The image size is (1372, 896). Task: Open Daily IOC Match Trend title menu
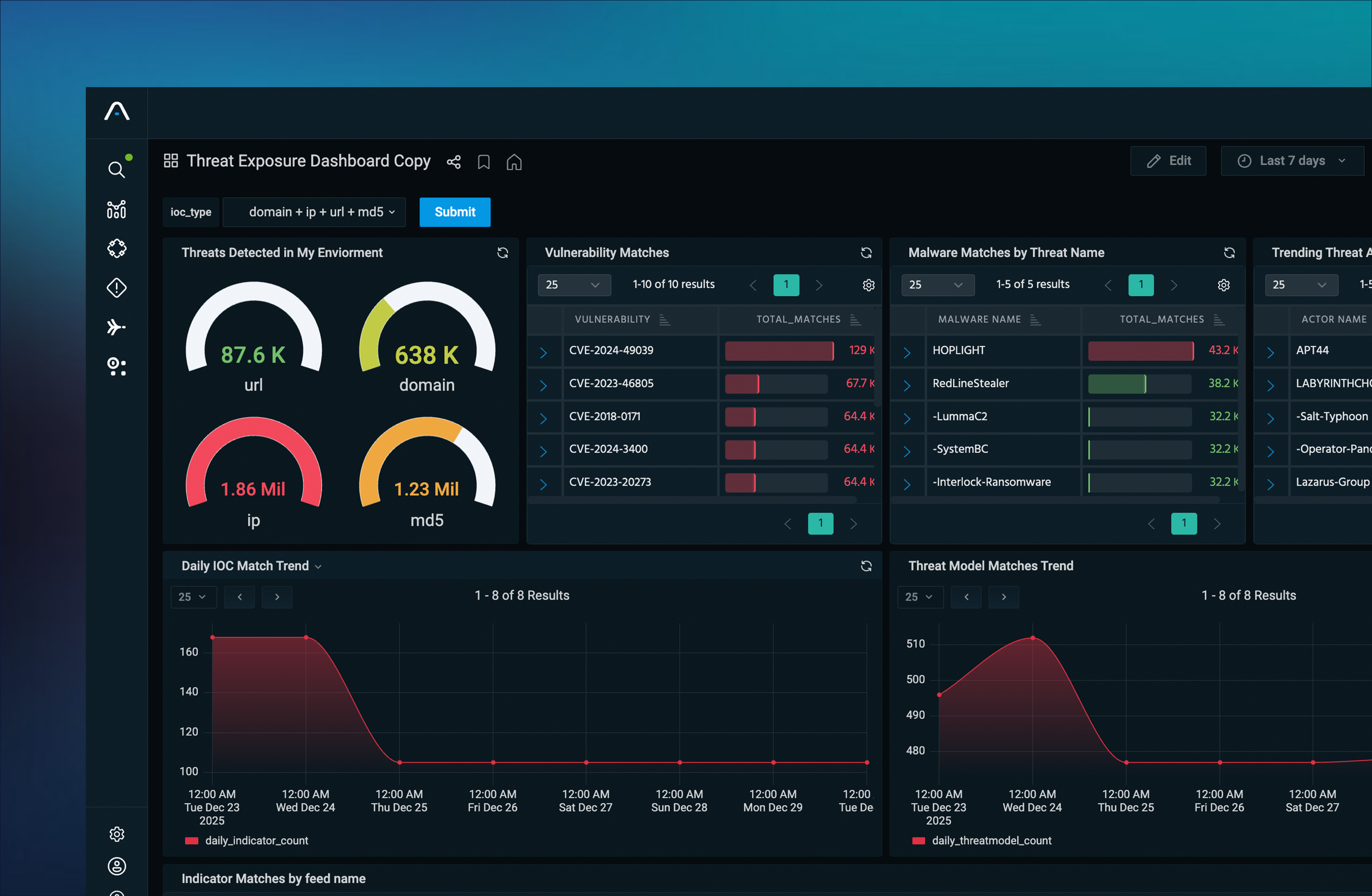318,567
